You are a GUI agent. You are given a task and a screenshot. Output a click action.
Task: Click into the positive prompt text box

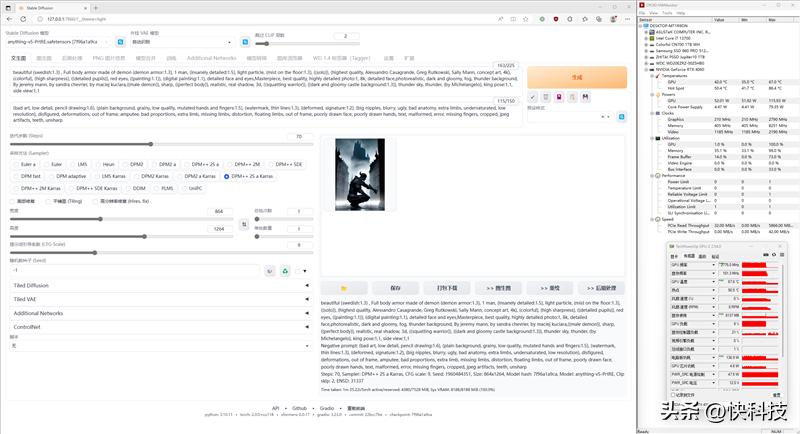pos(264,82)
